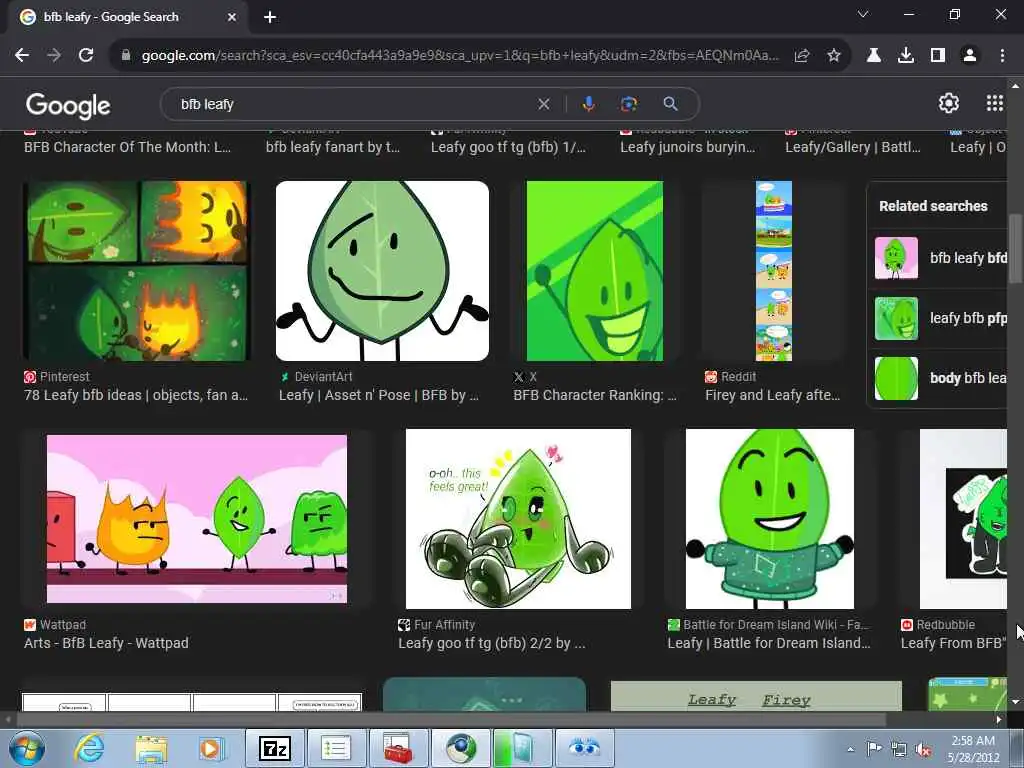Image resolution: width=1024 pixels, height=768 pixels.
Task: Open 'Leafy | Battle for Dream Island' link
Action: (769, 643)
